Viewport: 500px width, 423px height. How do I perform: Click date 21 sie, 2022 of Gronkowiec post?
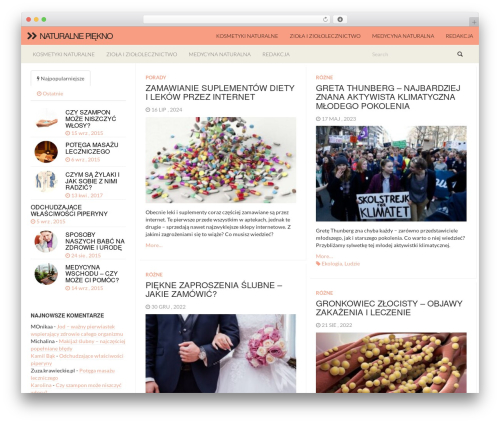[x=335, y=325]
